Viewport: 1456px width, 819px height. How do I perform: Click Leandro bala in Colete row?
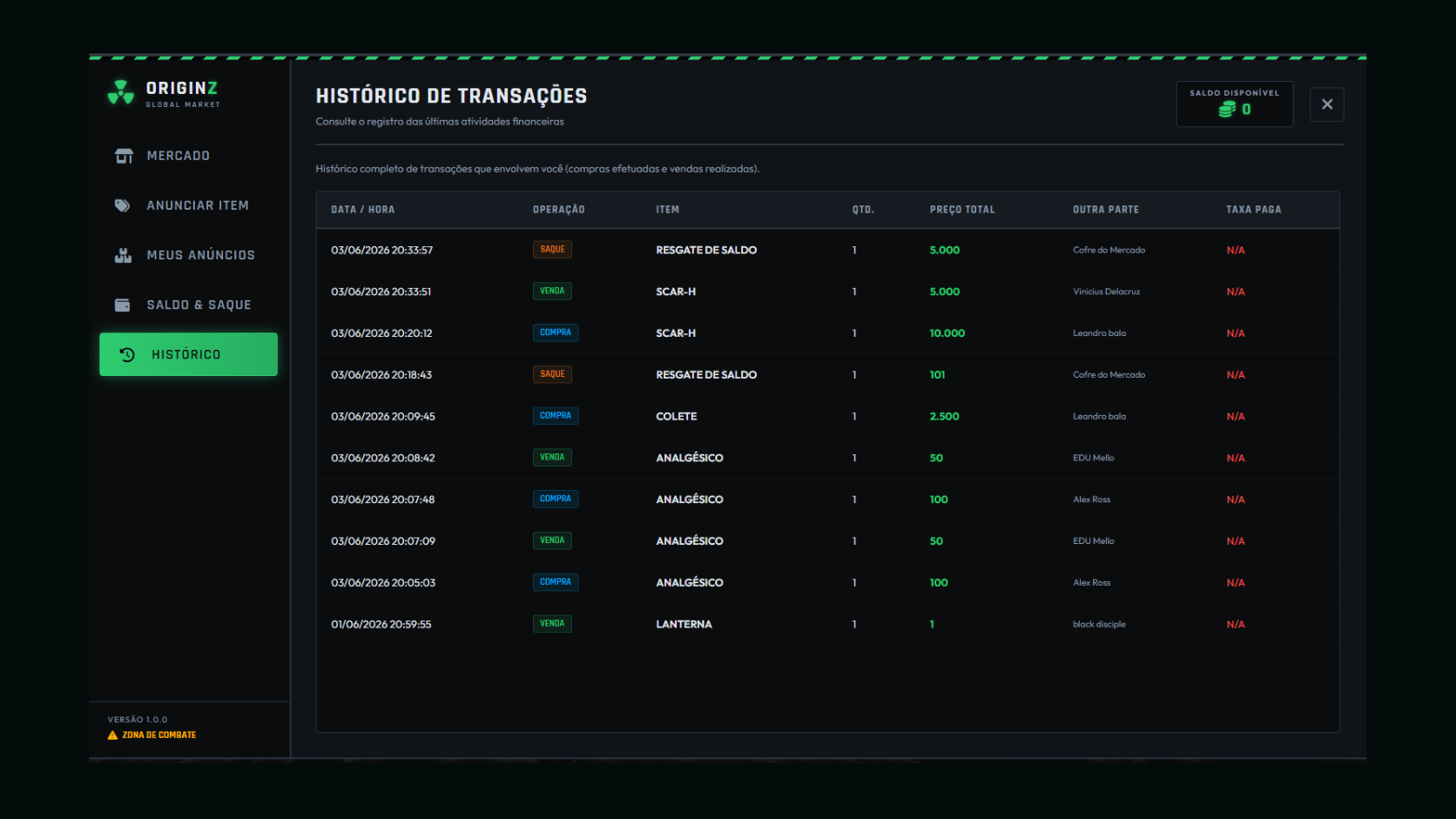(1099, 416)
